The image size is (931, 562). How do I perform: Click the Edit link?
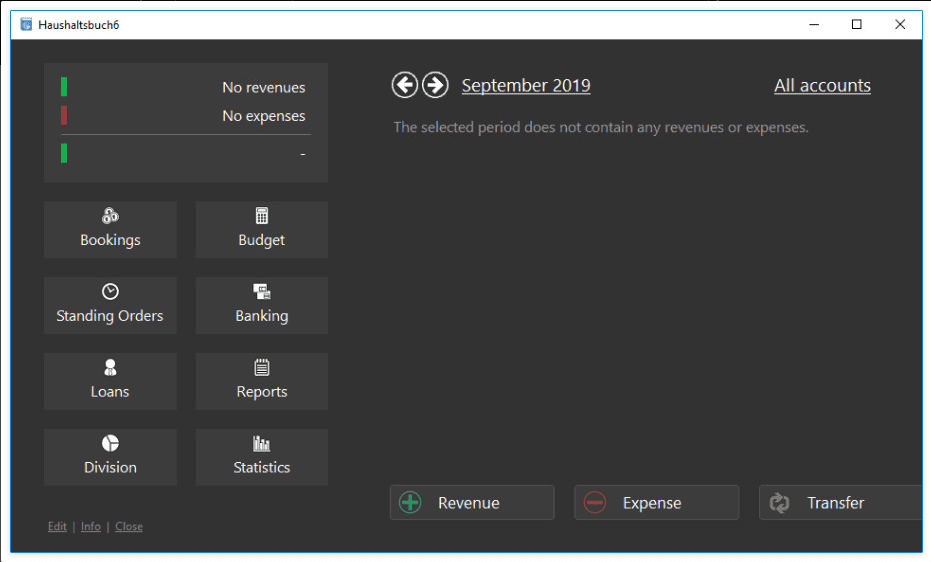57,526
